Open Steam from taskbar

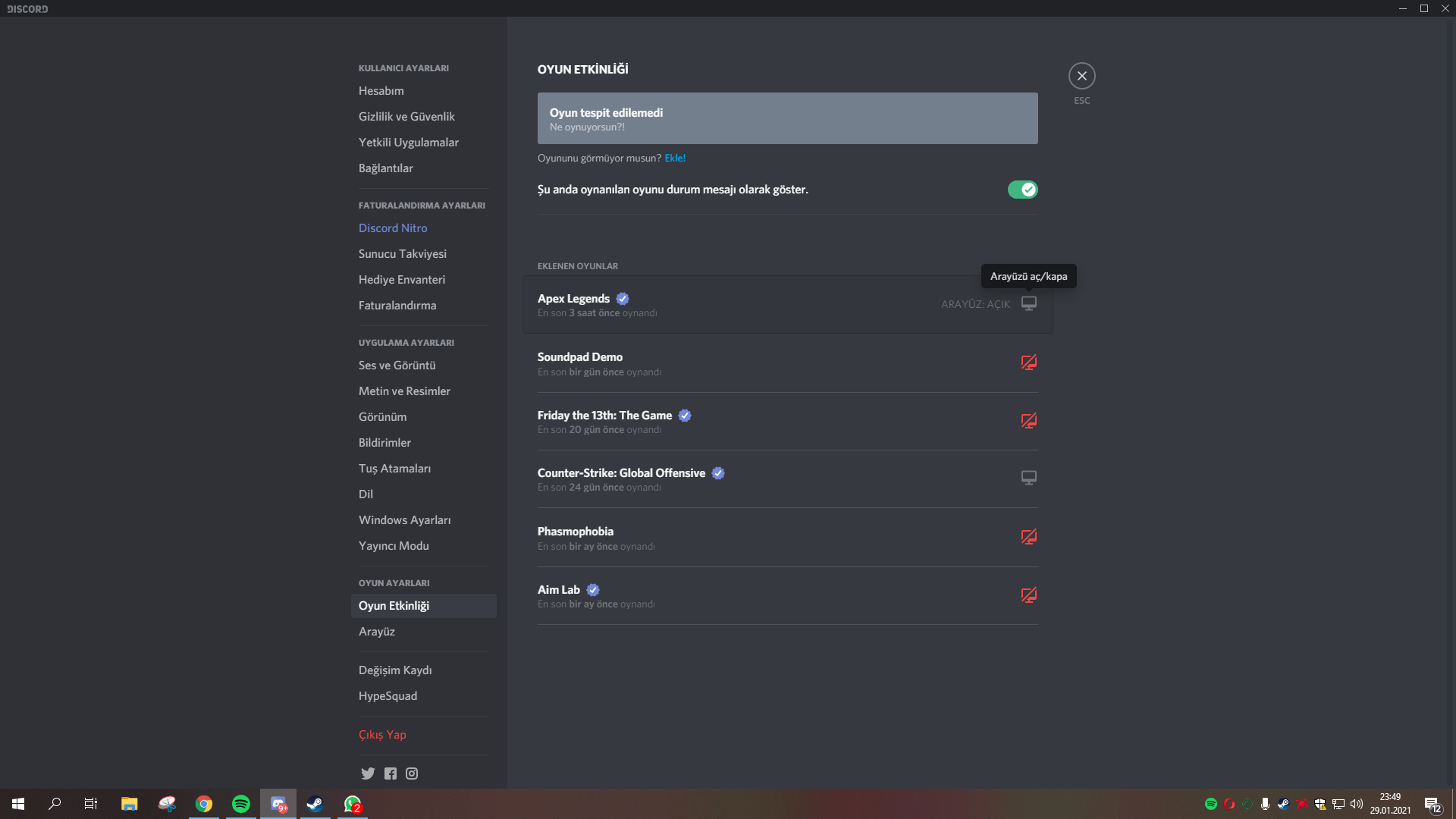click(x=315, y=804)
